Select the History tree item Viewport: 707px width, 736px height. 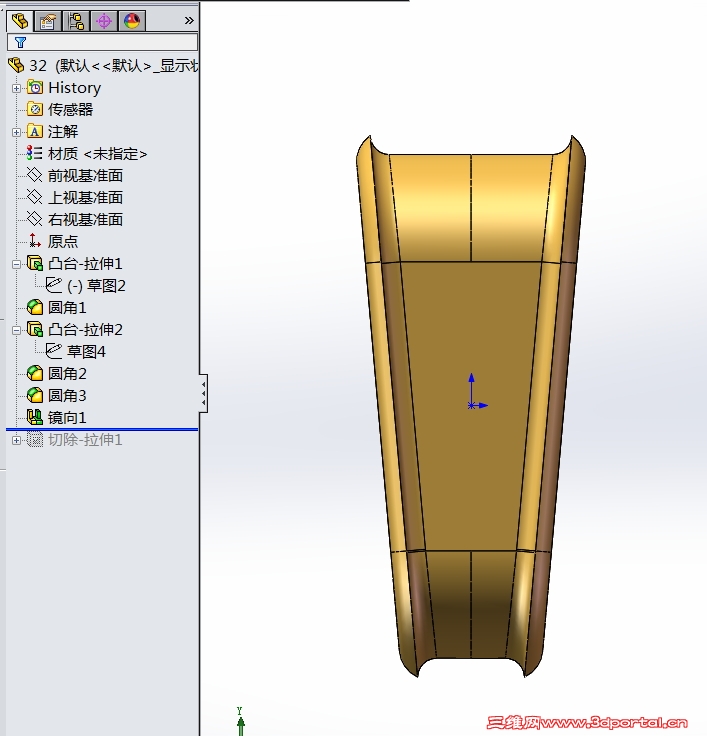pos(75,88)
